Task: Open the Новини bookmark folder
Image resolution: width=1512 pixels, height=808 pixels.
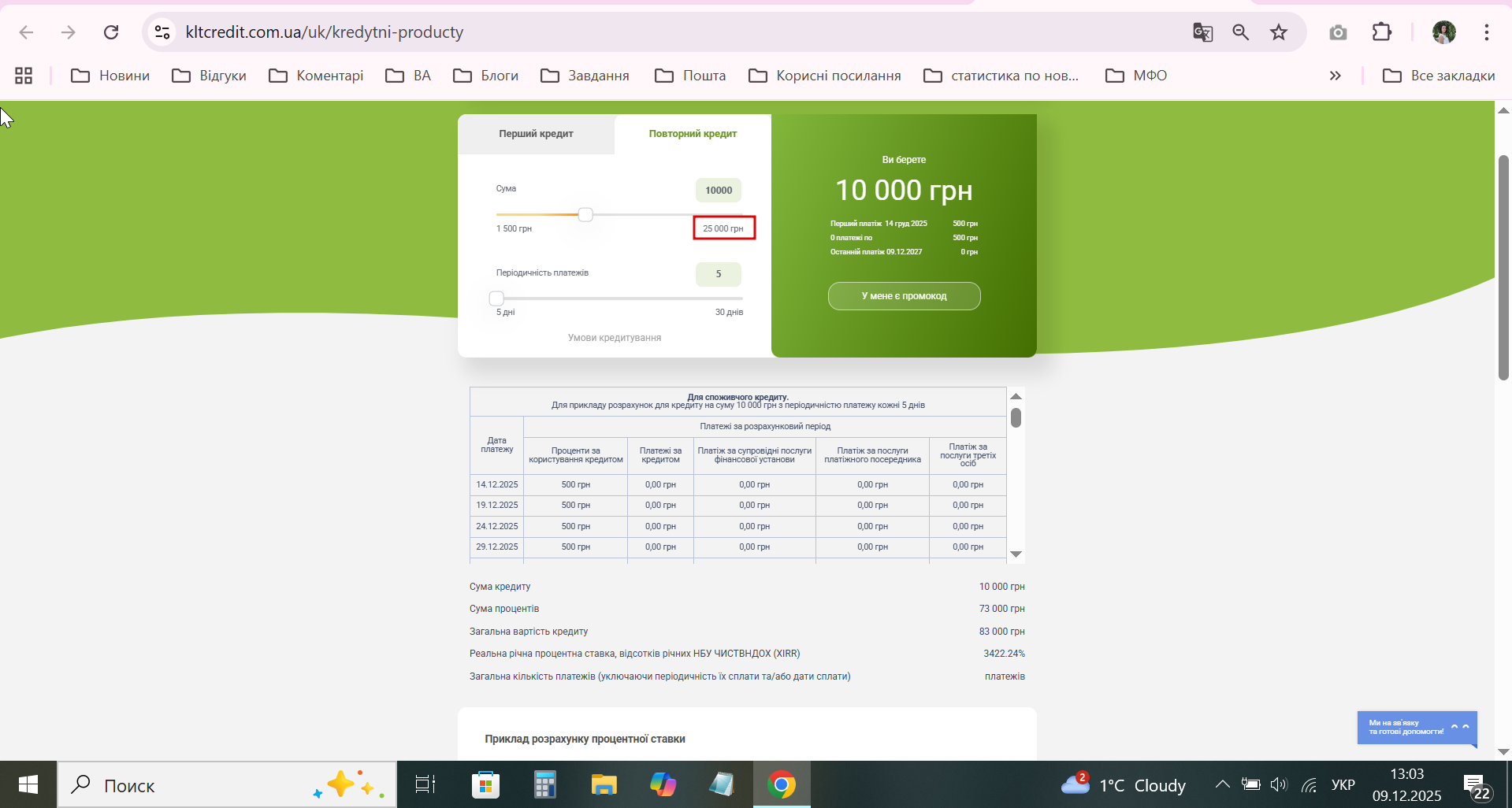Action: point(110,76)
